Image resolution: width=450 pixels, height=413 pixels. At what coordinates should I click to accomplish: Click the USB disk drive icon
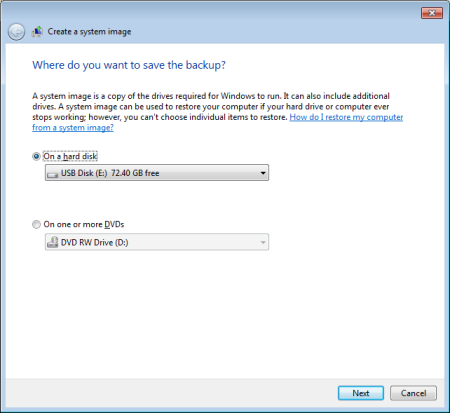tap(52, 174)
